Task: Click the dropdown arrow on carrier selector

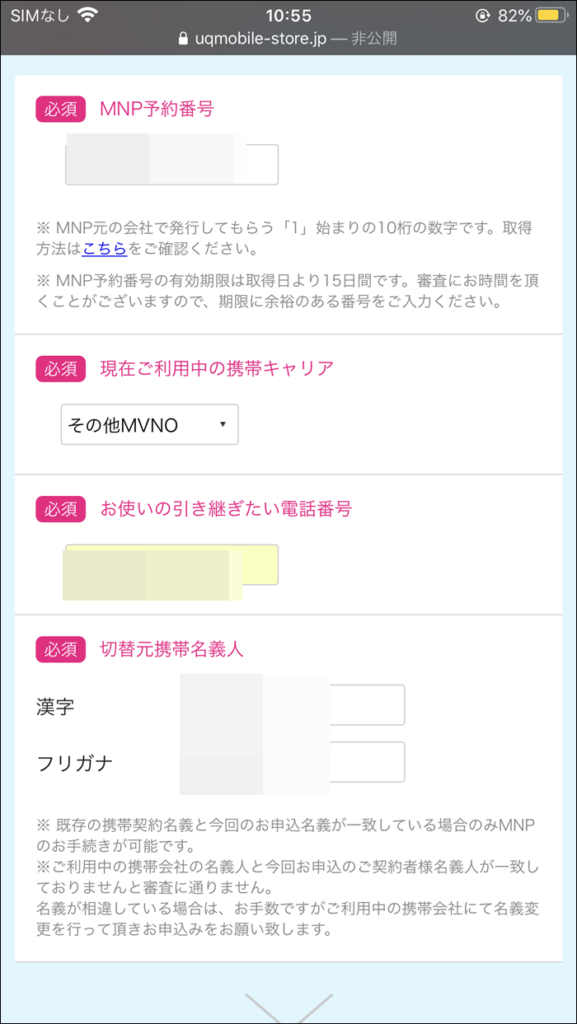Action: [223, 424]
